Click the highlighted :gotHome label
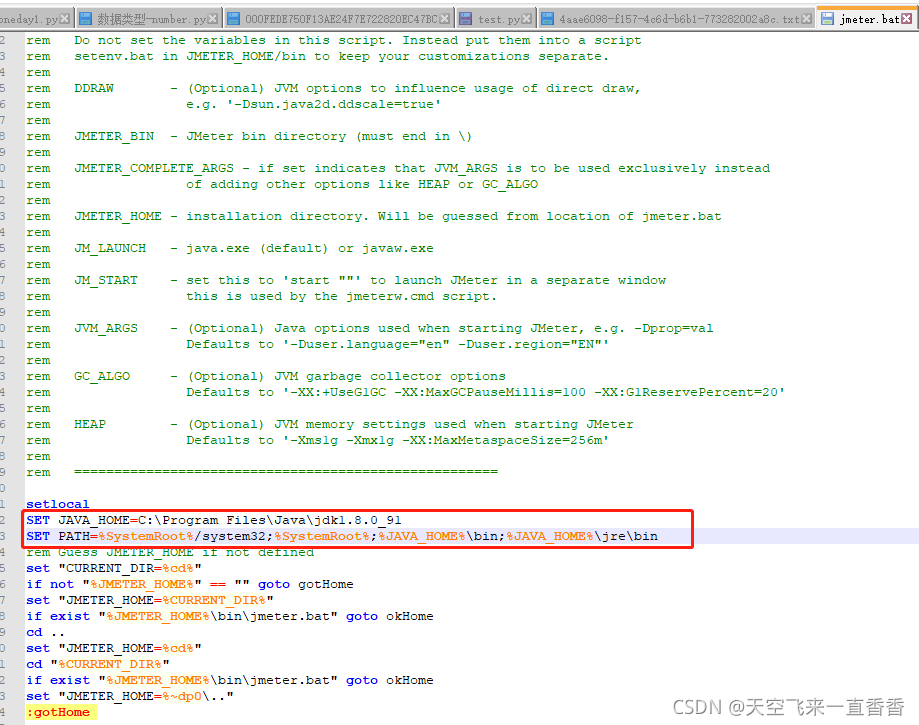The height and width of the screenshot is (725, 919). pyautogui.click(x=57, y=711)
